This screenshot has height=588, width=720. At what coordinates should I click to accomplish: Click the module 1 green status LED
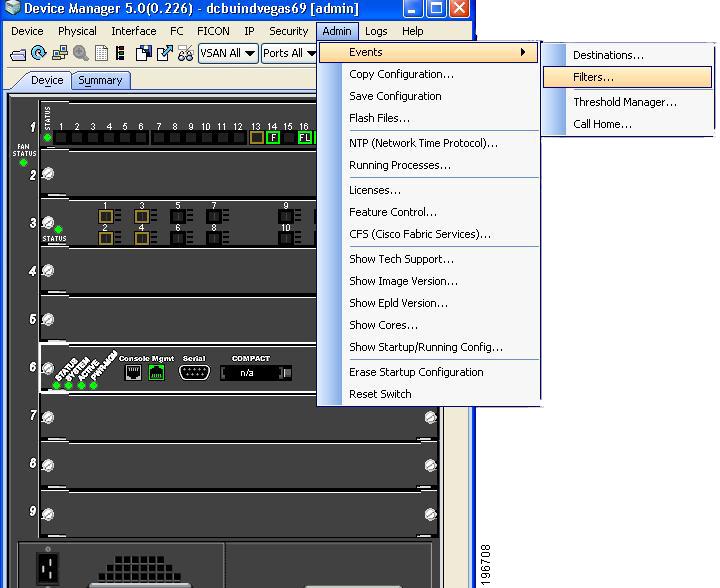coord(48,137)
